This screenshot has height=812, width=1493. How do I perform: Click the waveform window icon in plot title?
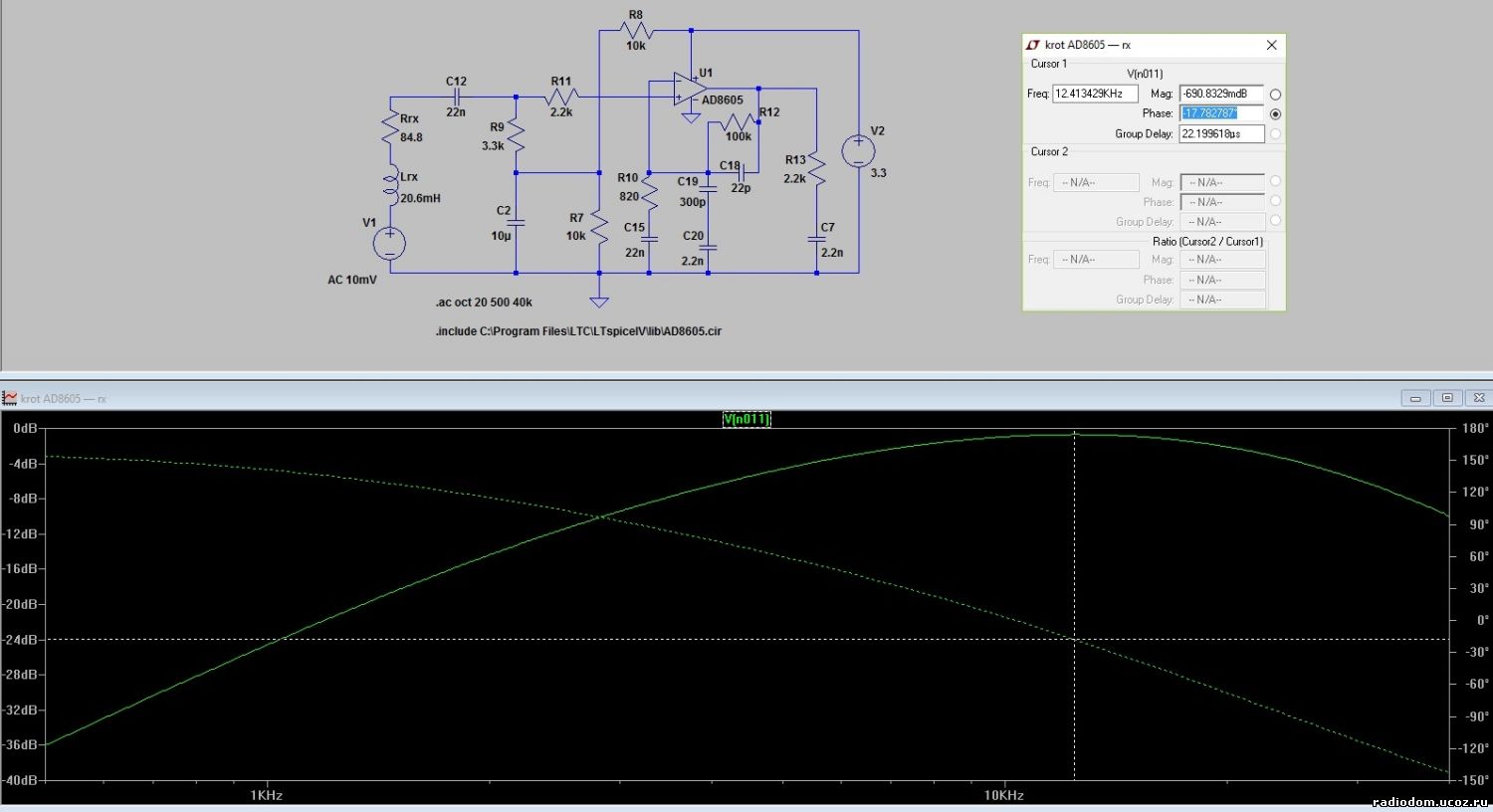(x=10, y=398)
